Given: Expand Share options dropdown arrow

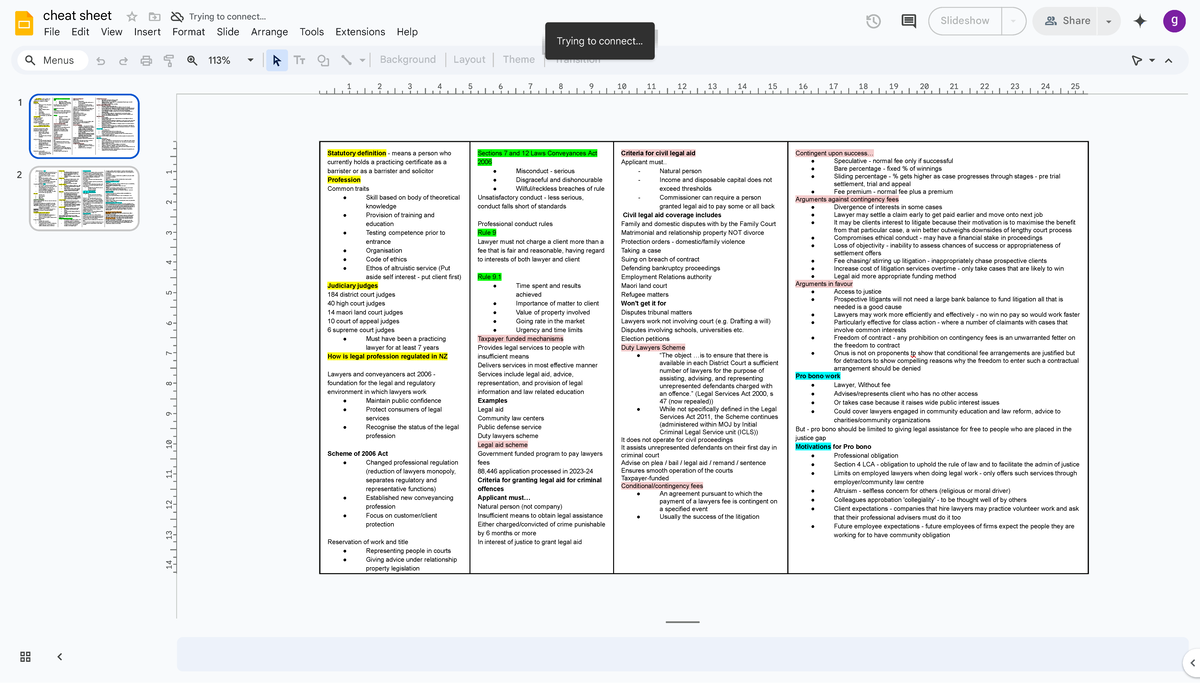Looking at the screenshot, I should [1109, 21].
